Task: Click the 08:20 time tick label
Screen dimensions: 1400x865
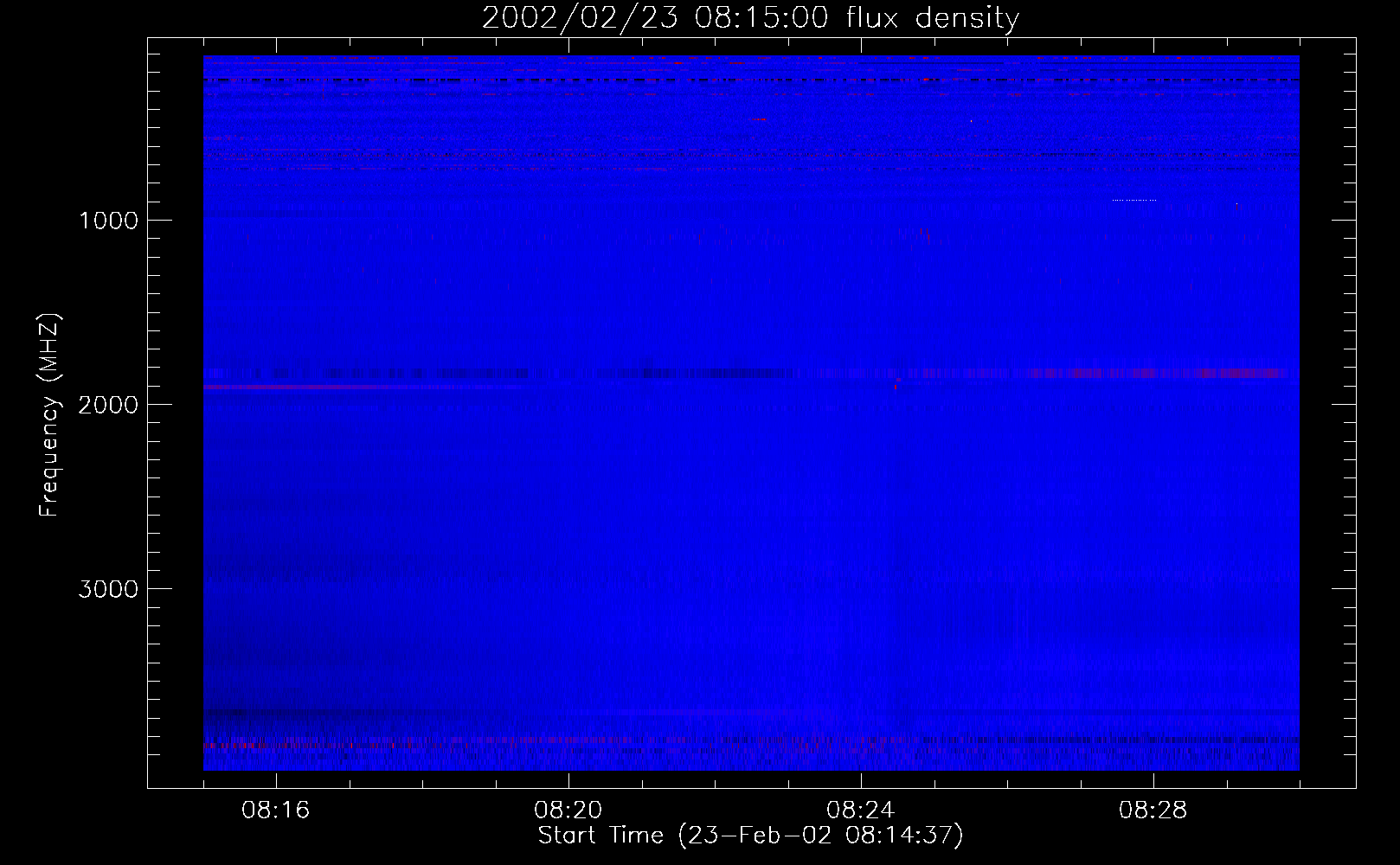Action: [568, 811]
